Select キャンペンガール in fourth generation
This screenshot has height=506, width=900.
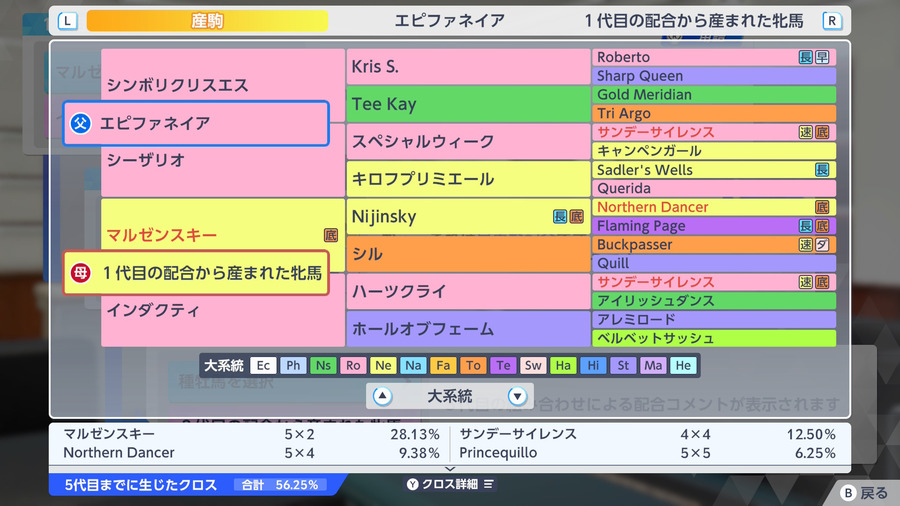coord(714,151)
